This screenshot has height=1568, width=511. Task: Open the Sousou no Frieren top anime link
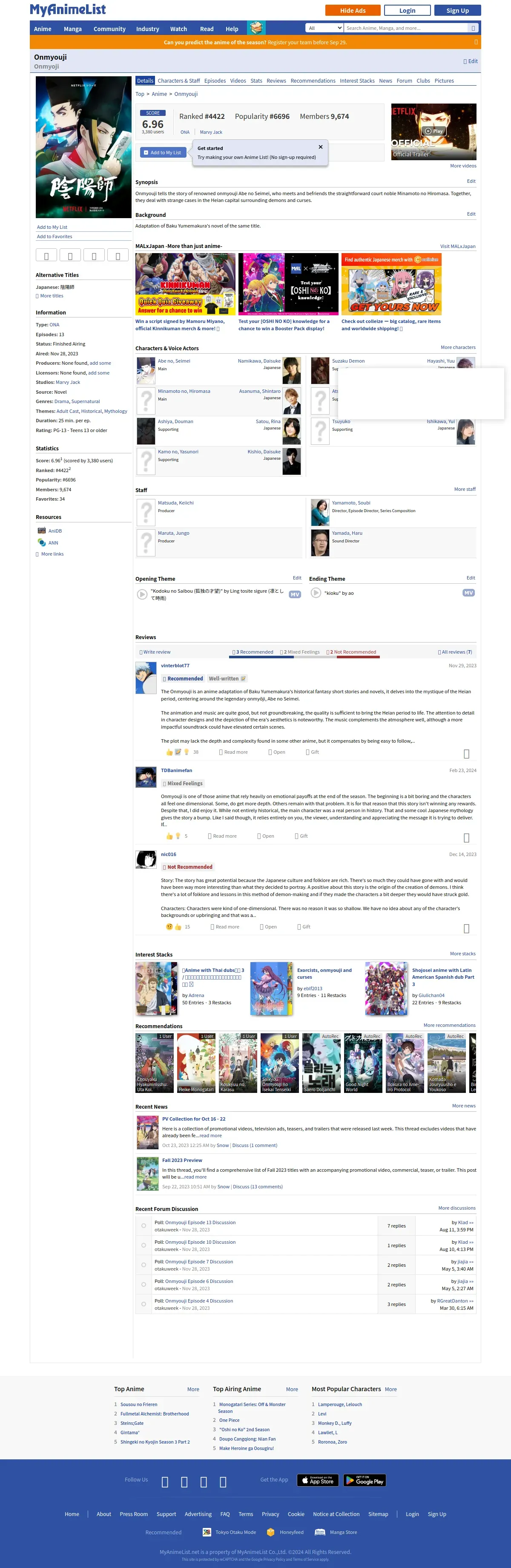139,1404
